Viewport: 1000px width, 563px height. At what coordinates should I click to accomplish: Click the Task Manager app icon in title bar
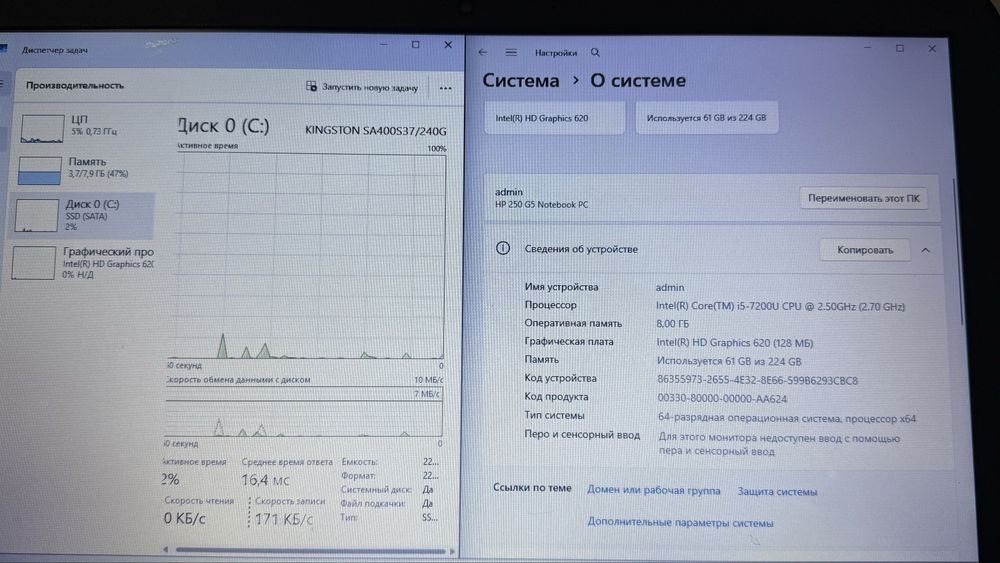coord(3,49)
